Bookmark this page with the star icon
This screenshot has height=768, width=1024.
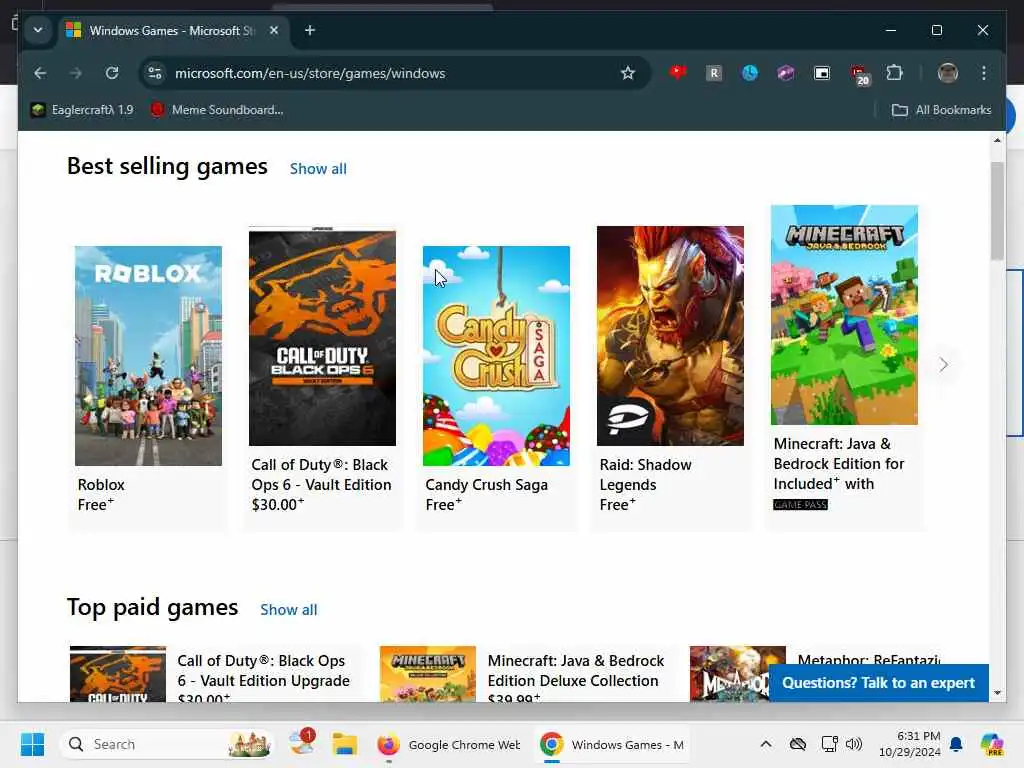pos(628,73)
